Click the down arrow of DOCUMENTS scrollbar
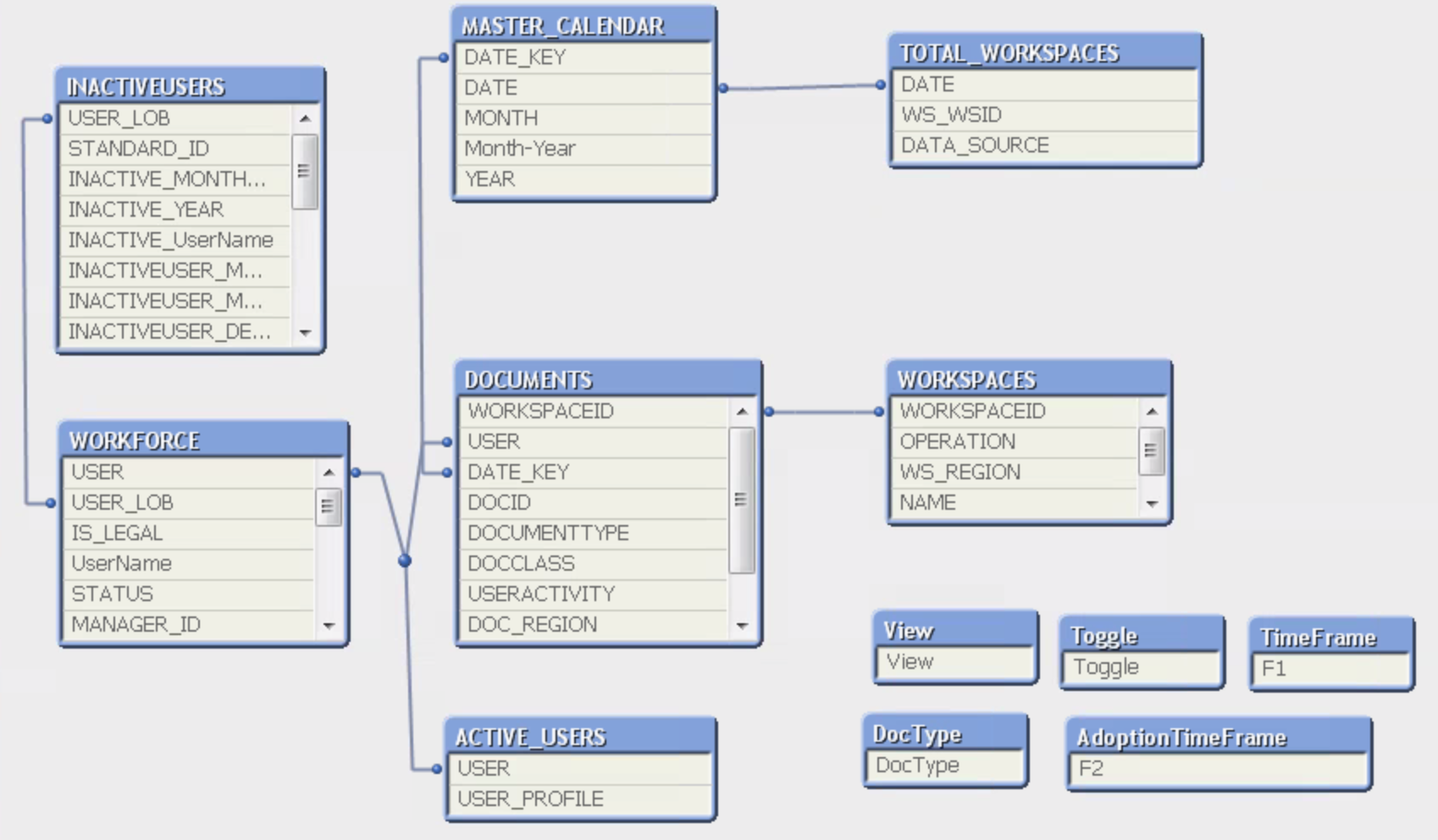This screenshot has width=1438, height=840. pos(742,626)
